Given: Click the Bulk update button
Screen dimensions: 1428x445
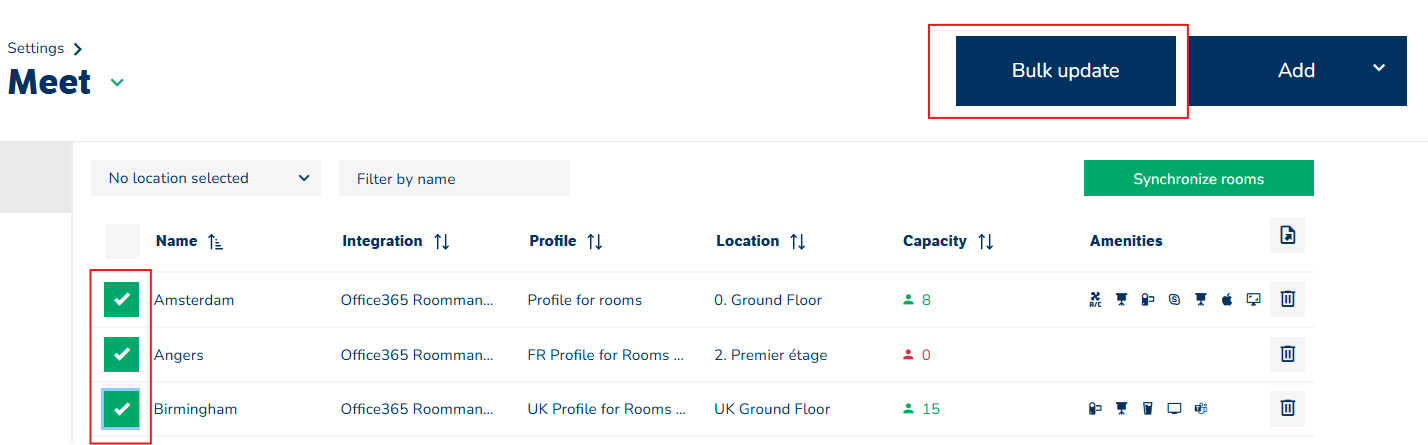Looking at the screenshot, I should [1065, 70].
